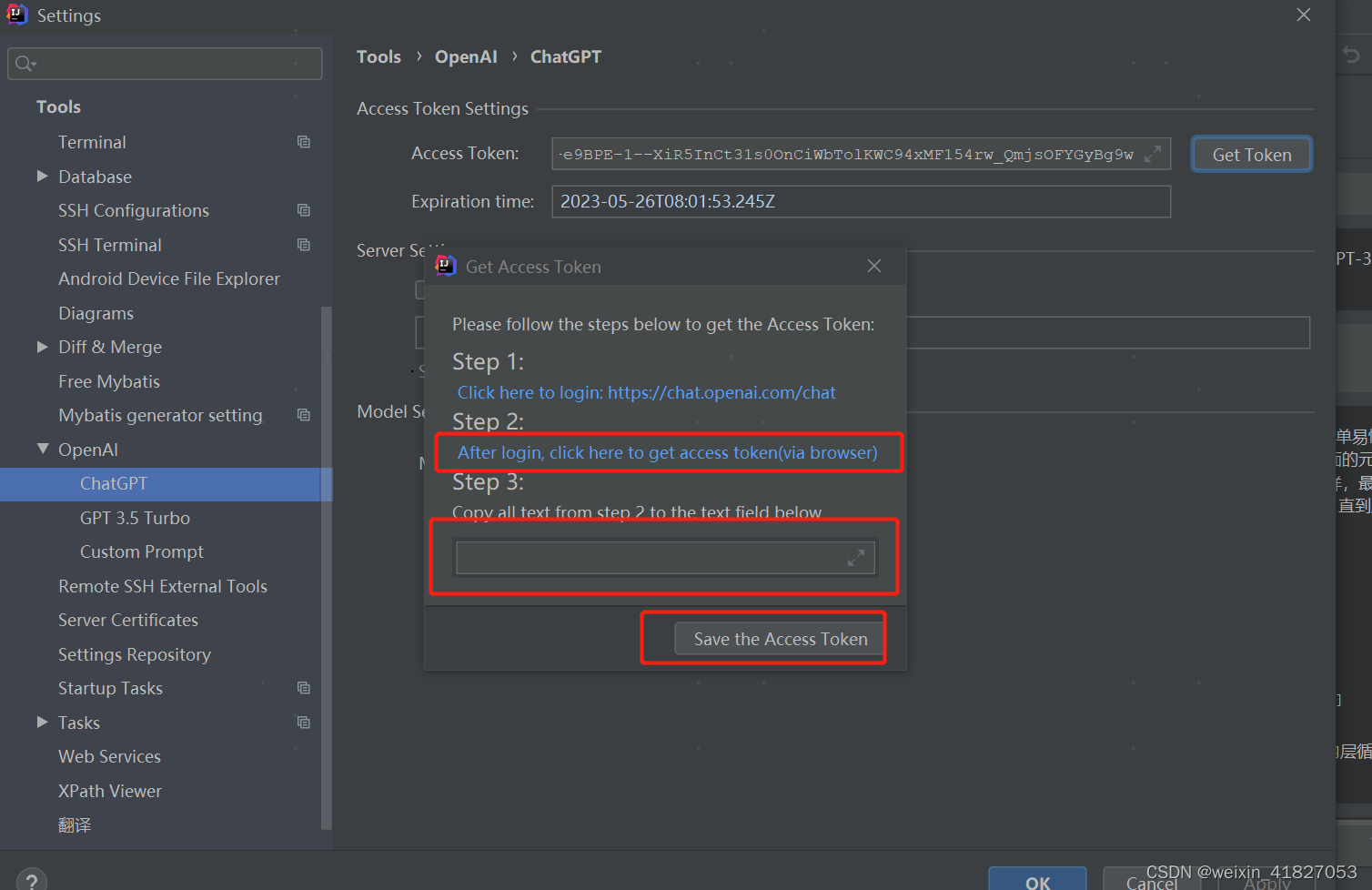Open the GPT 3.5 Turbo page
This screenshot has height=890, width=1372.
click(135, 518)
